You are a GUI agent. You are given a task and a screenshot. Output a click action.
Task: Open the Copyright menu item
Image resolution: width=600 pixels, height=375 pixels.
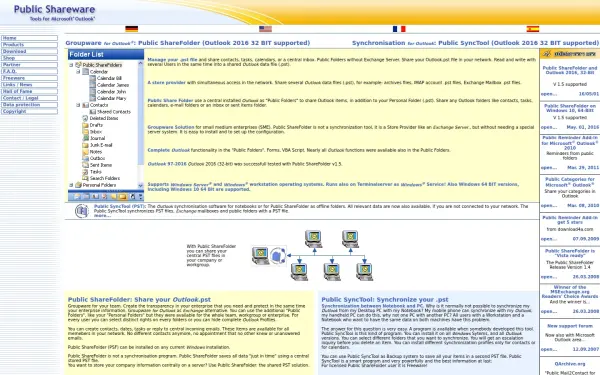coord(29,111)
